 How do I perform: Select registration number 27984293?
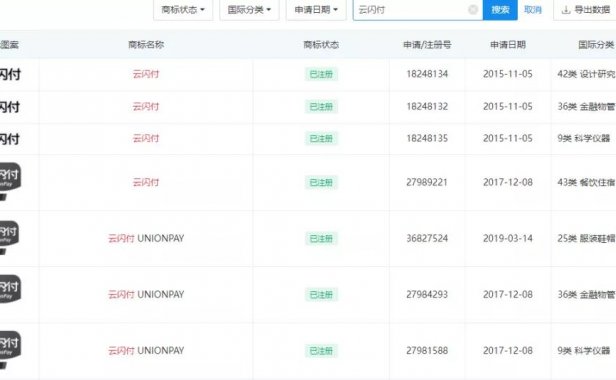(x=427, y=294)
